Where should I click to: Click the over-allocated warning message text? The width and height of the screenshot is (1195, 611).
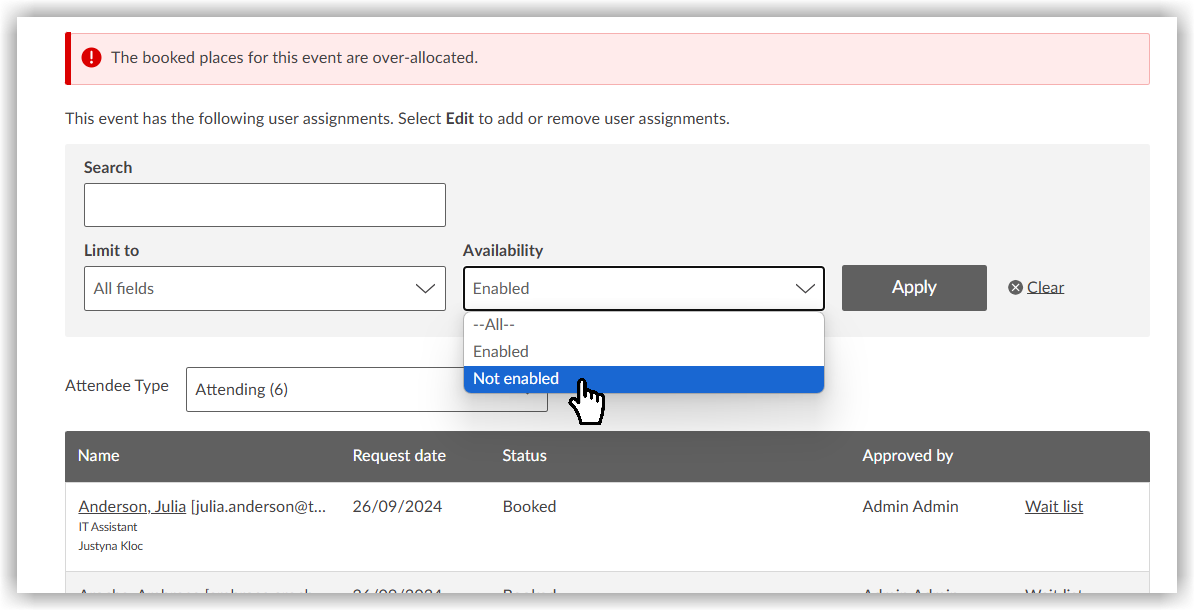[x=294, y=58]
